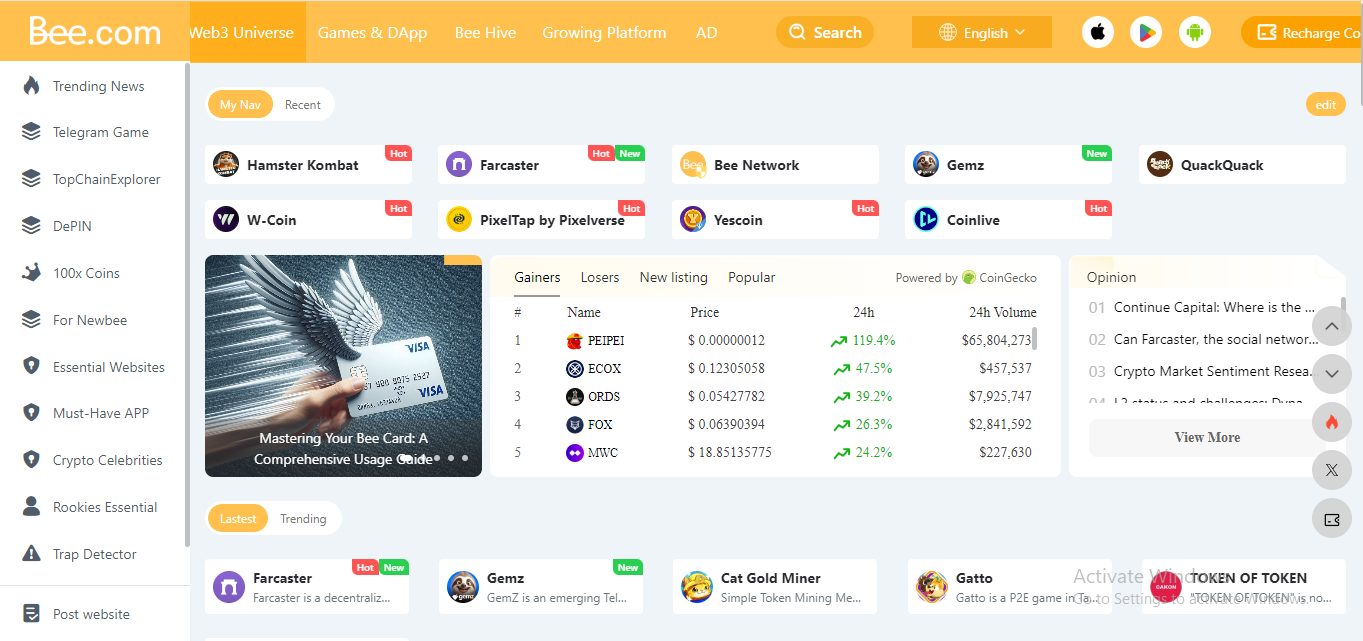Click the left sidebar scrollbar
The width and height of the screenshot is (1363, 641).
[x=187, y=303]
